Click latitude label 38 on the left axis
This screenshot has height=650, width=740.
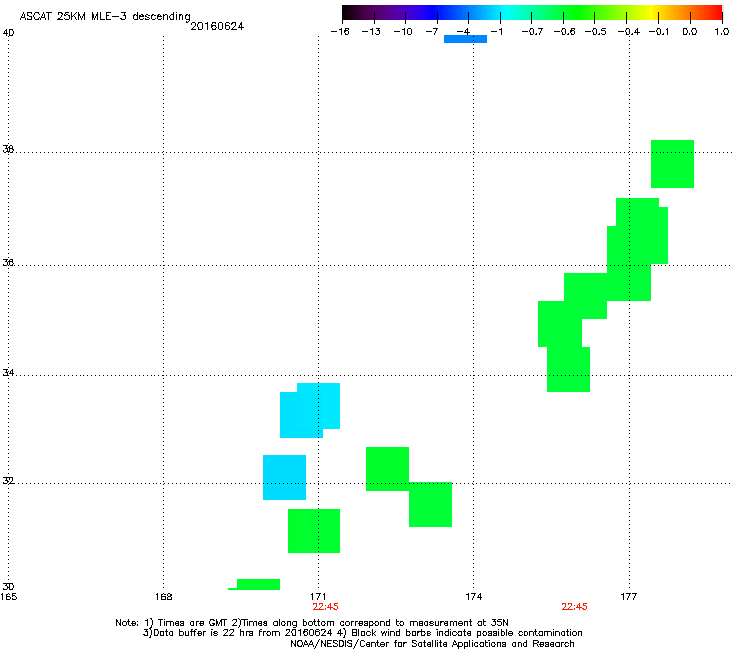[8, 149]
